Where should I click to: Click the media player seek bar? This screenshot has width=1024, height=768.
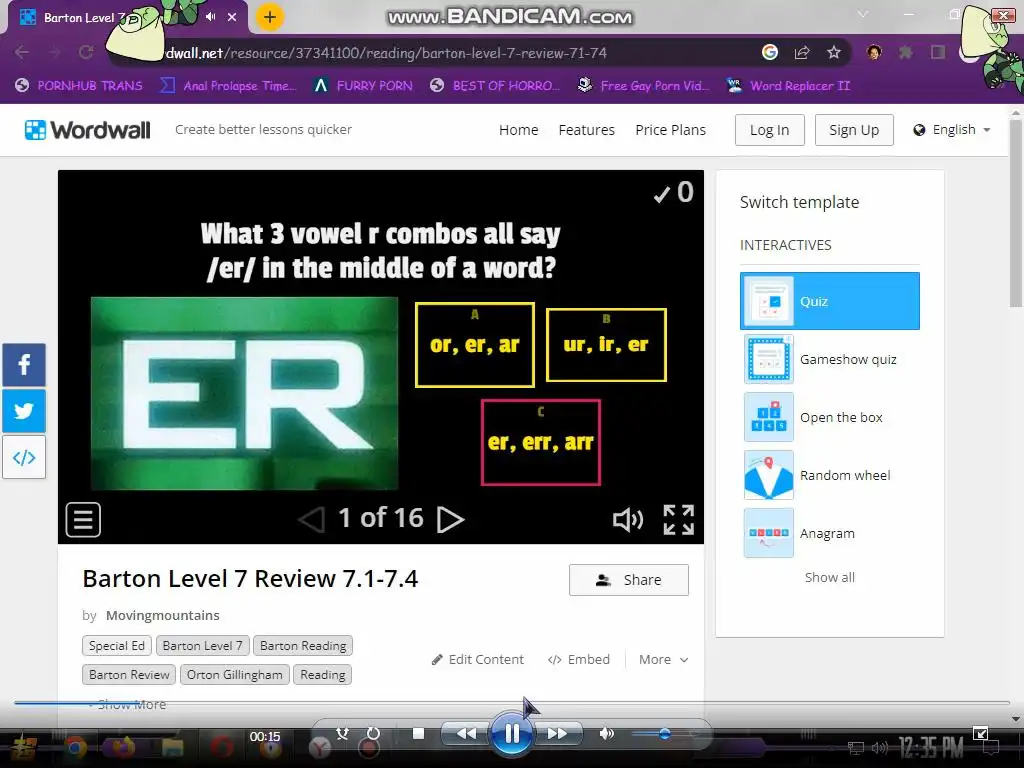pyautogui.click(x=512, y=703)
